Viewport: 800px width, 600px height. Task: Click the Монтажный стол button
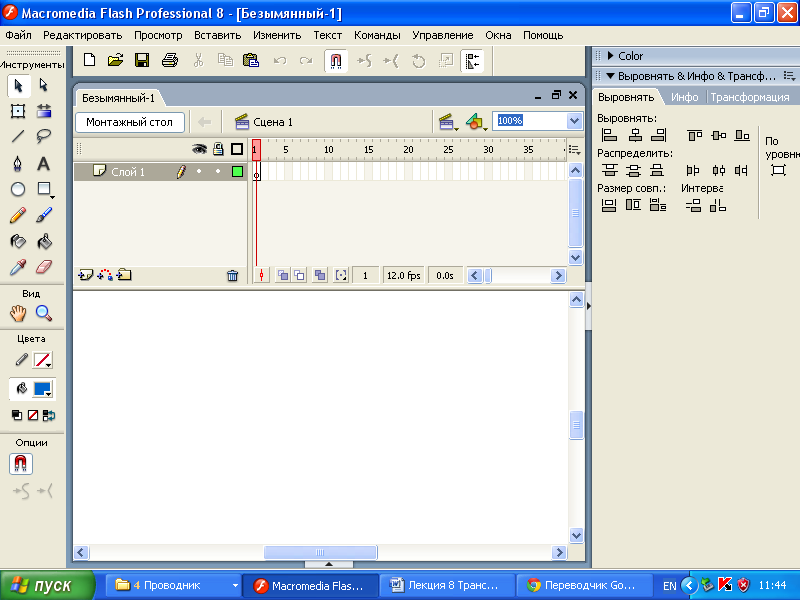click(130, 122)
